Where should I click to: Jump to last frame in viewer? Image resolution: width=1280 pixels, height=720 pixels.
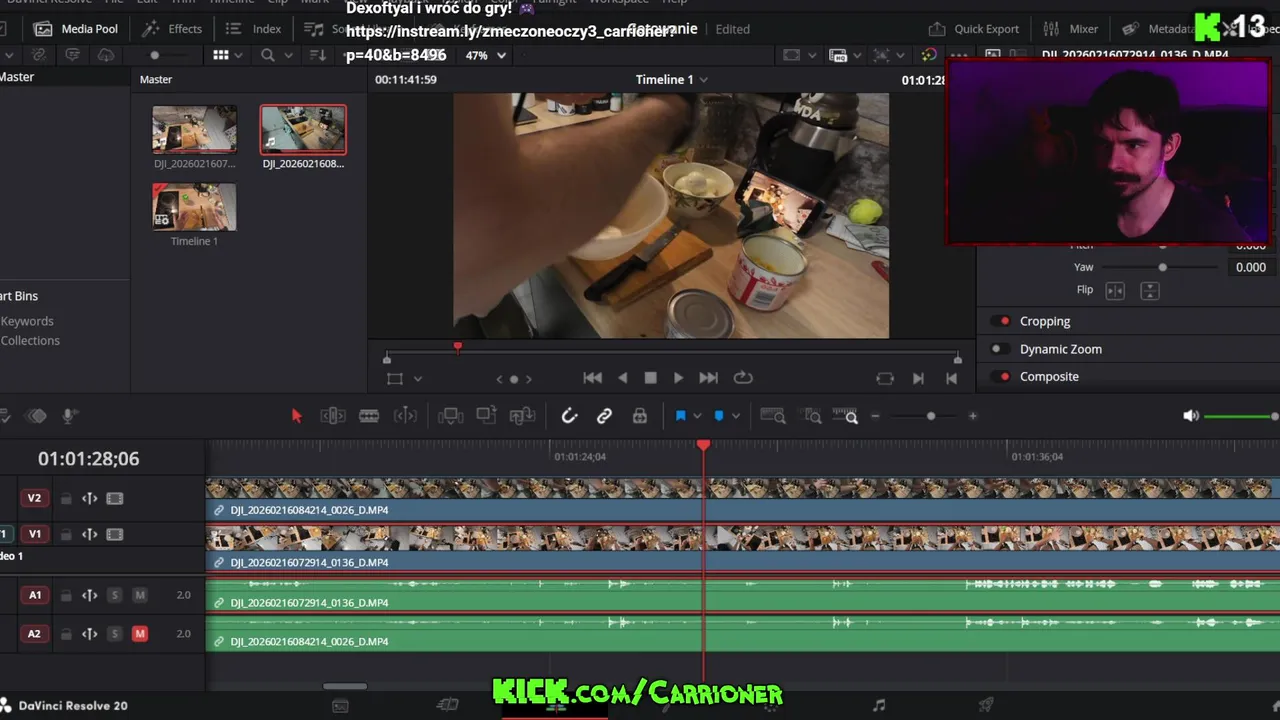pos(708,378)
